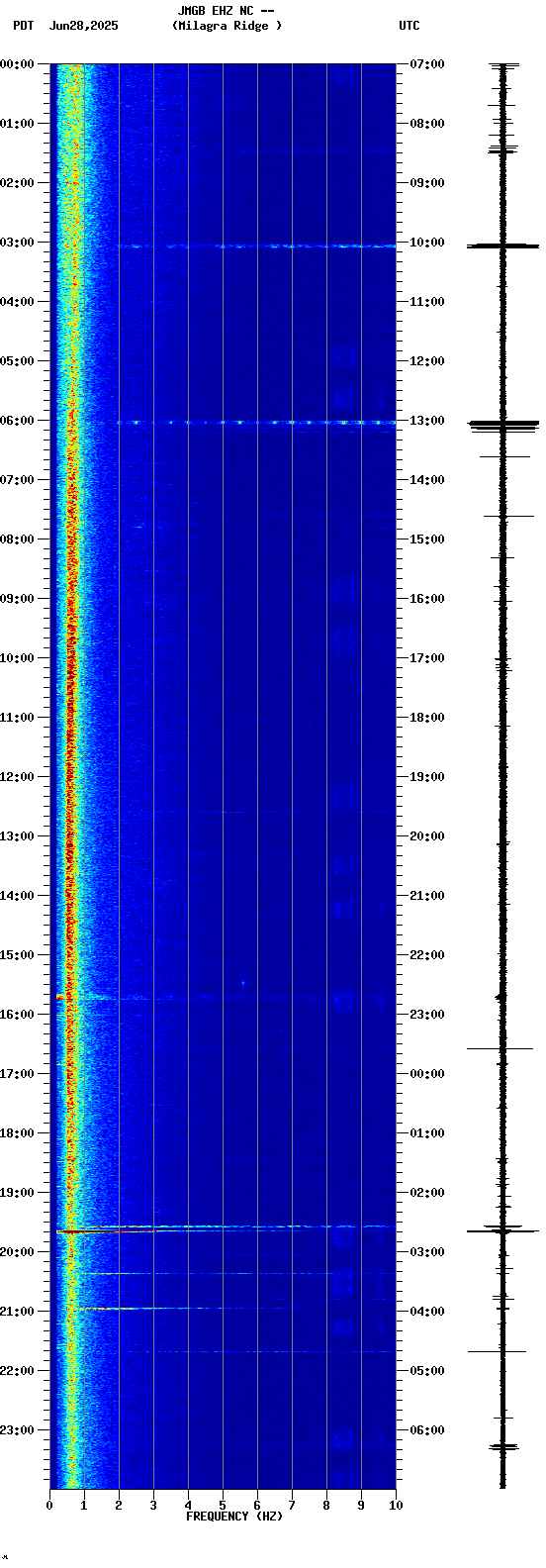Screen dimensions: 546x1568
Task: Click the PDT time label '12:00'
Action: coord(18,777)
